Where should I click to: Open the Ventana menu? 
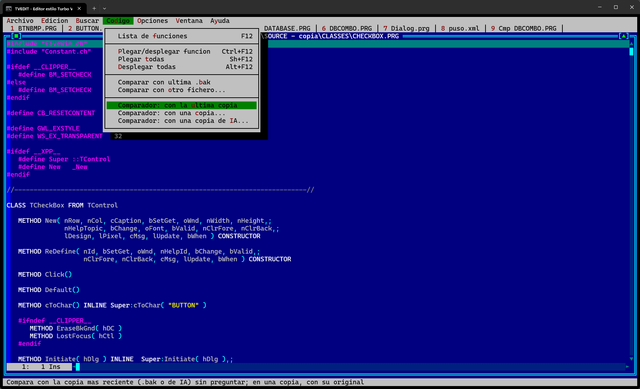tap(189, 20)
